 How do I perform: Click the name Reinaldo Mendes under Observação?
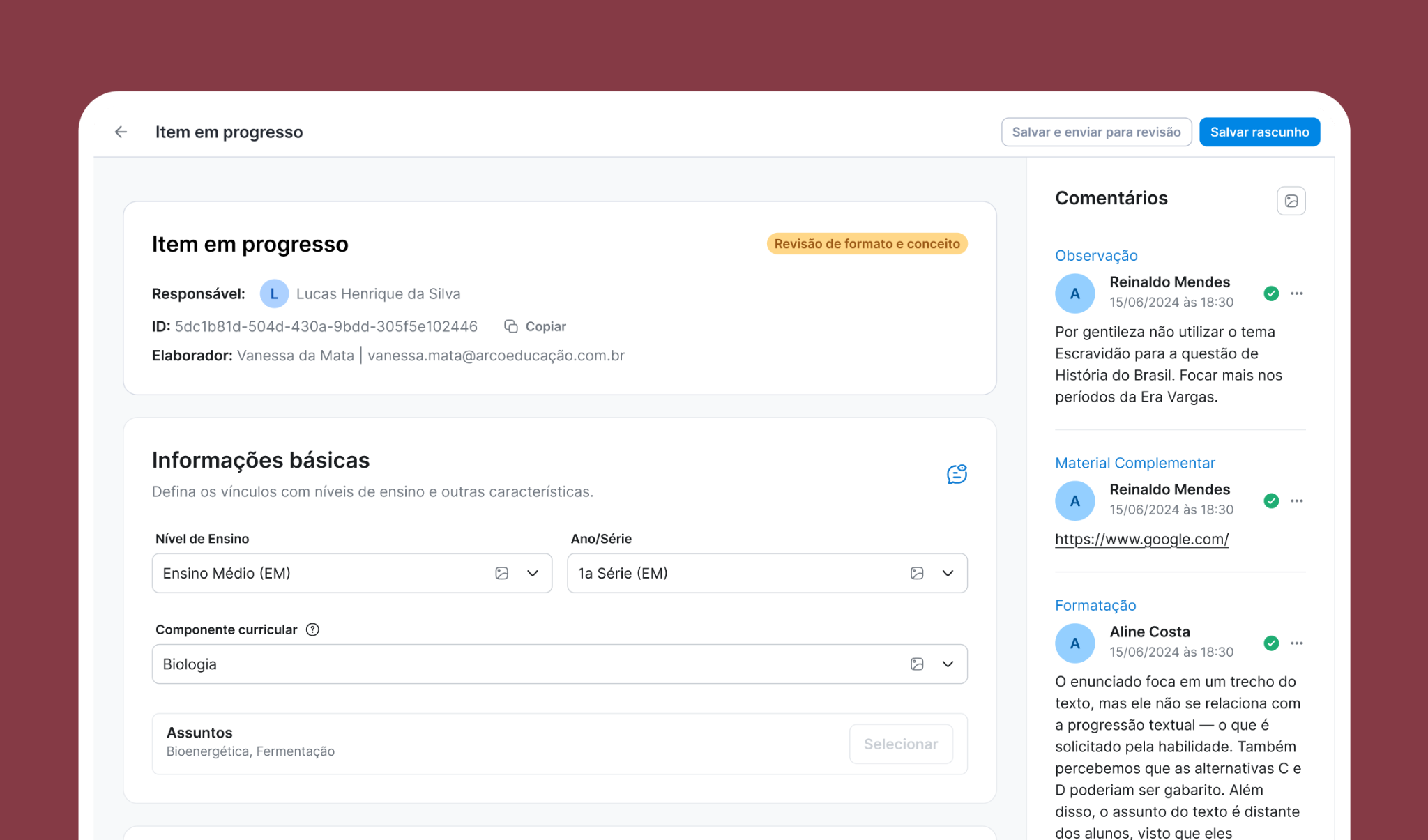[1169, 282]
